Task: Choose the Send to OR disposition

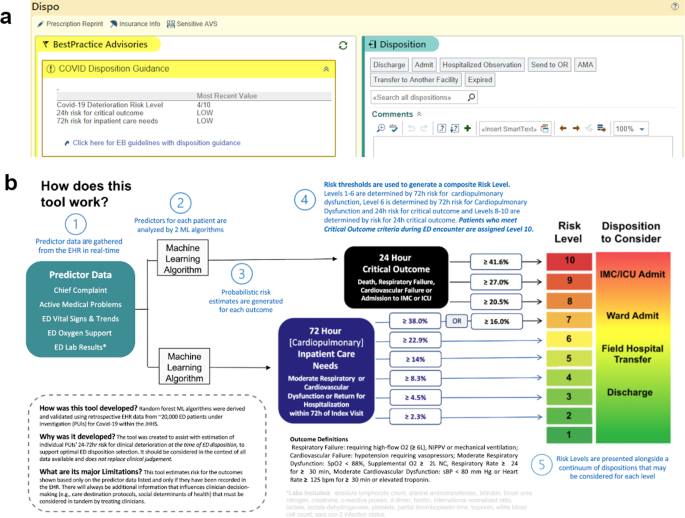Action: (x=549, y=64)
